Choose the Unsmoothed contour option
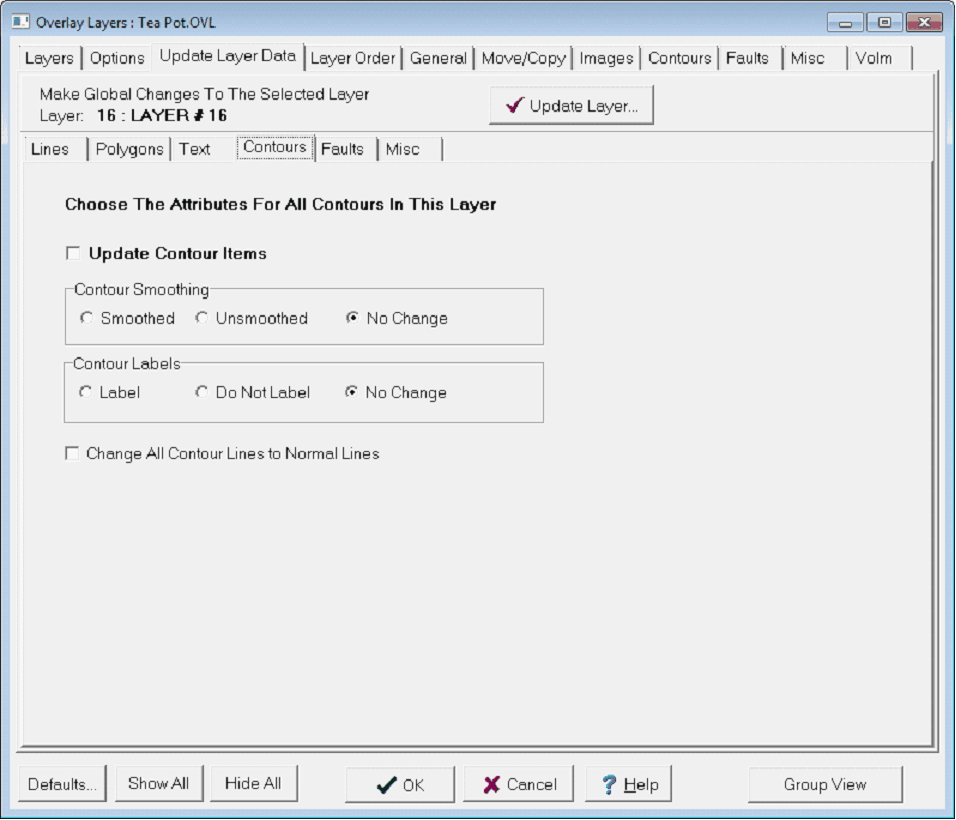Screen dimensions: 956x820 click(x=202, y=319)
